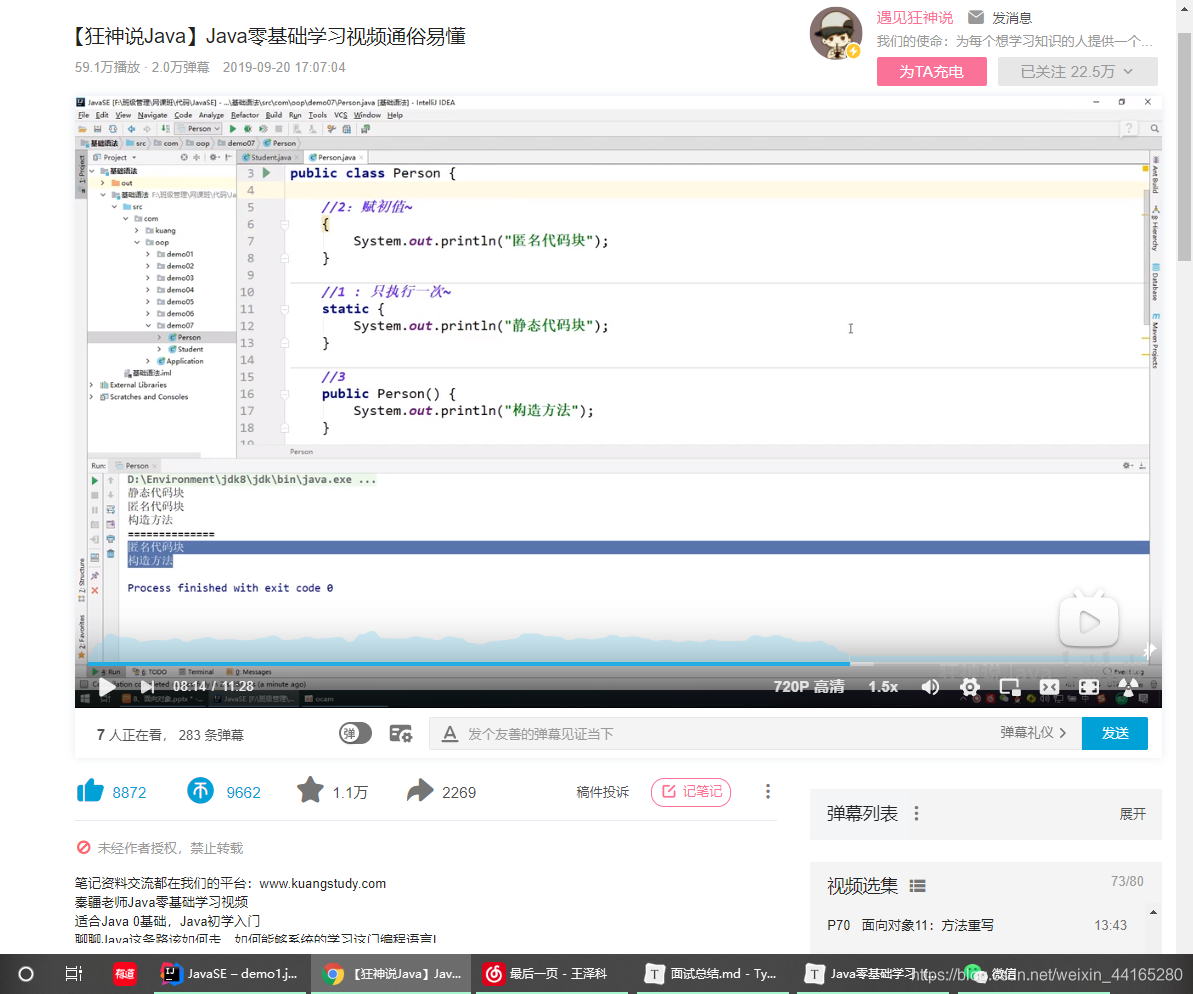Open the 记笔记 notes button
The height and width of the screenshot is (994, 1193).
[x=691, y=792]
